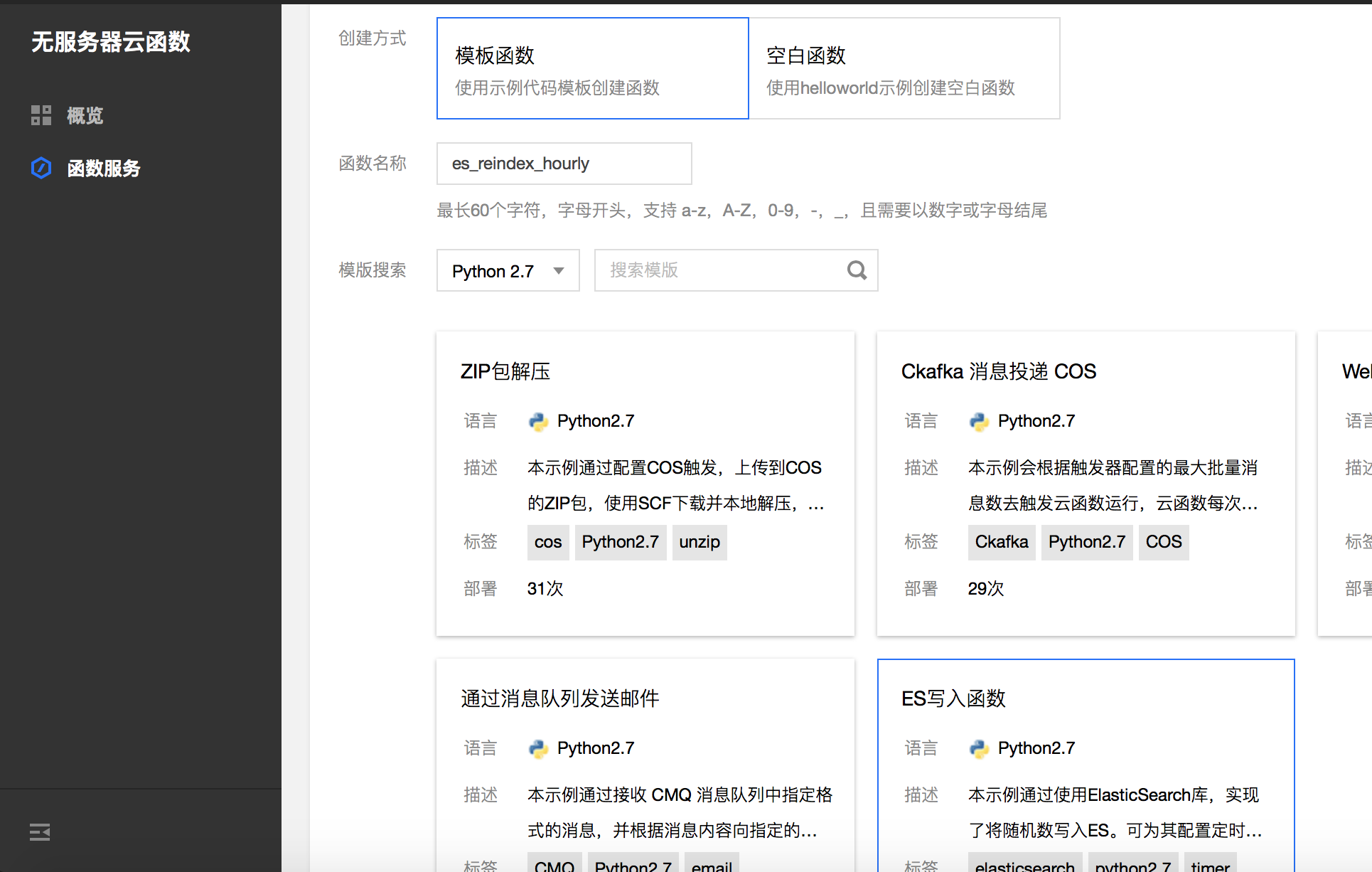Viewport: 1372px width, 872px height.
Task: Click the es_reindex_hourly function name field
Action: pyautogui.click(x=564, y=163)
